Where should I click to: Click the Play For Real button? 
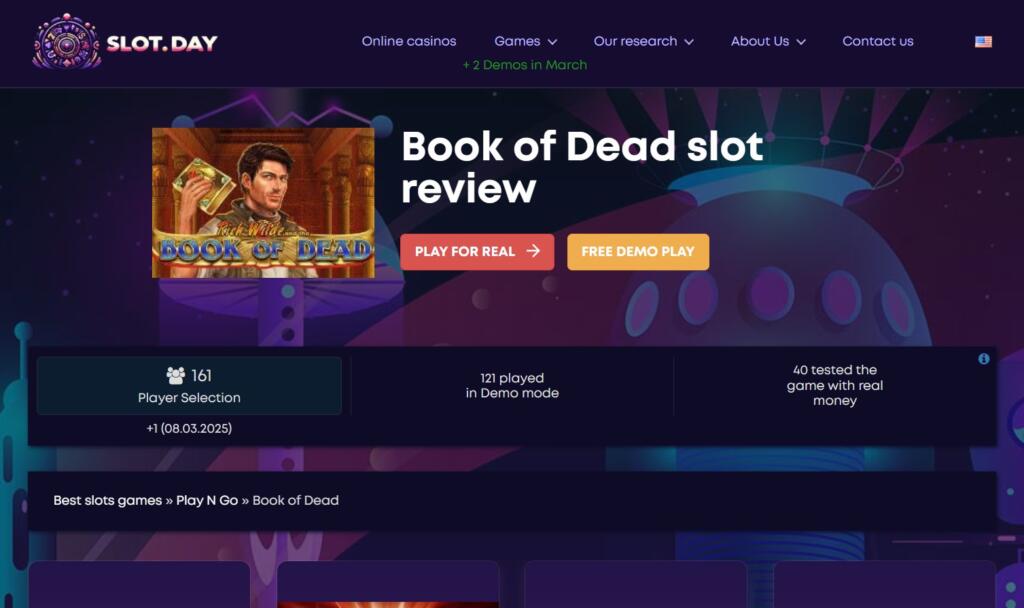click(x=477, y=251)
